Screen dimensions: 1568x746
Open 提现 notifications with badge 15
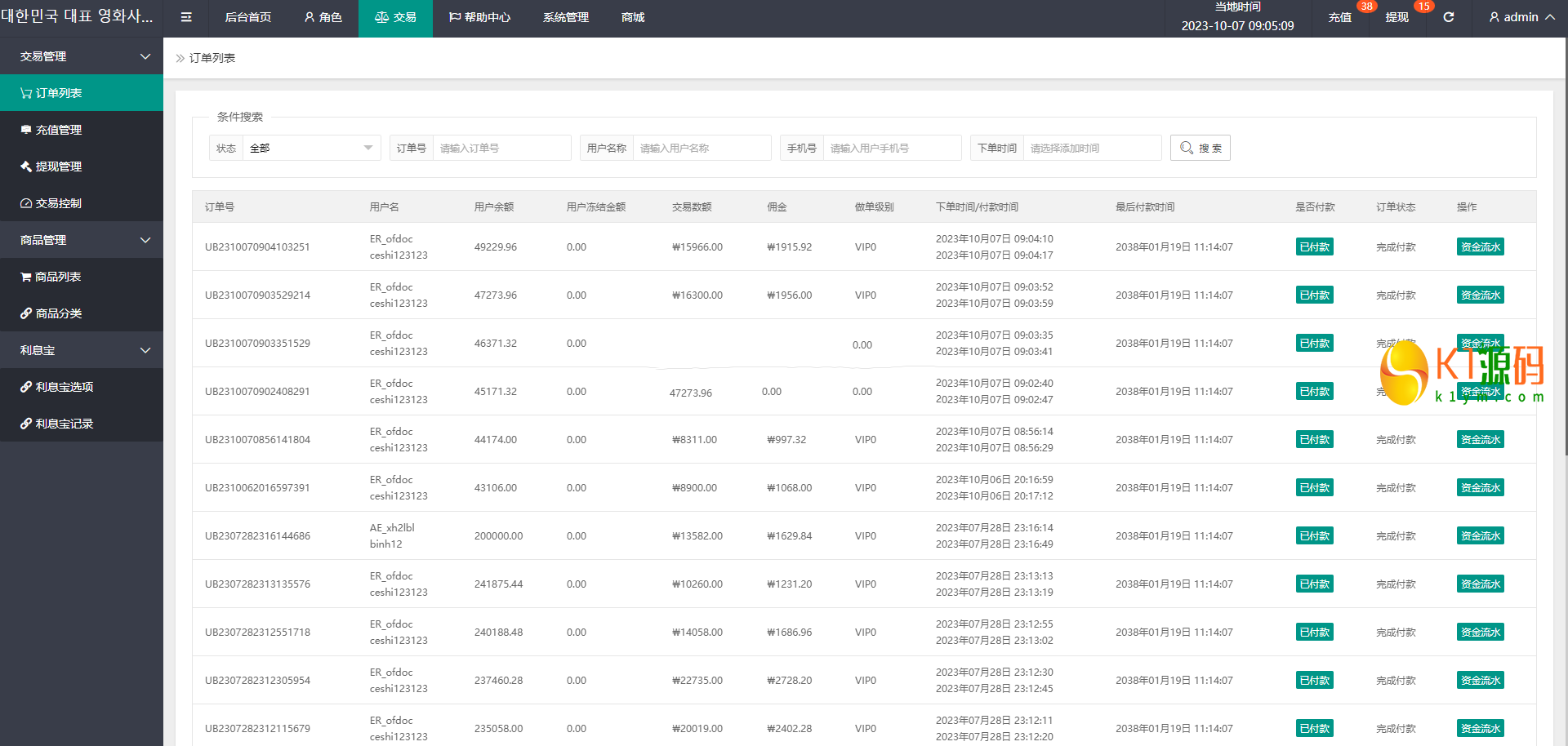click(x=1396, y=17)
